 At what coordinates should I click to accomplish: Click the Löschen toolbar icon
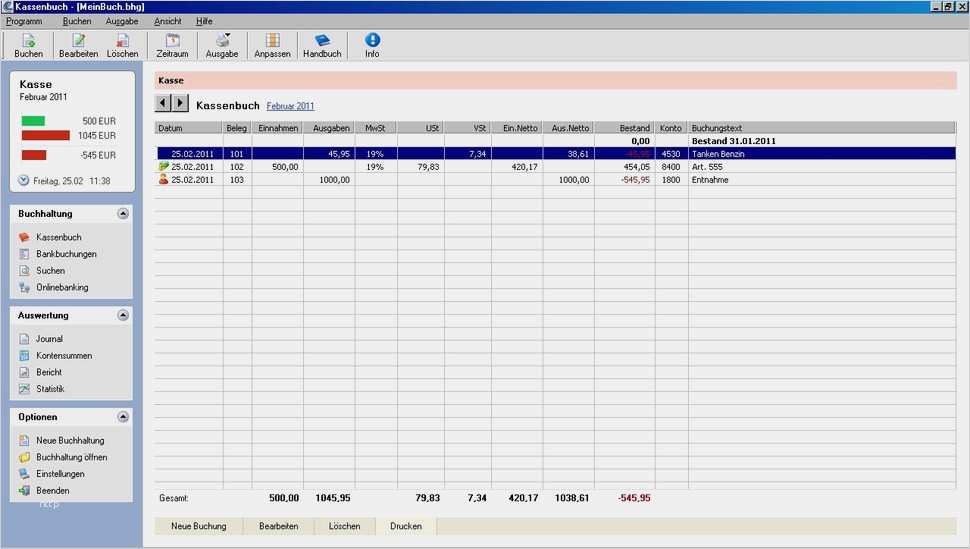122,41
